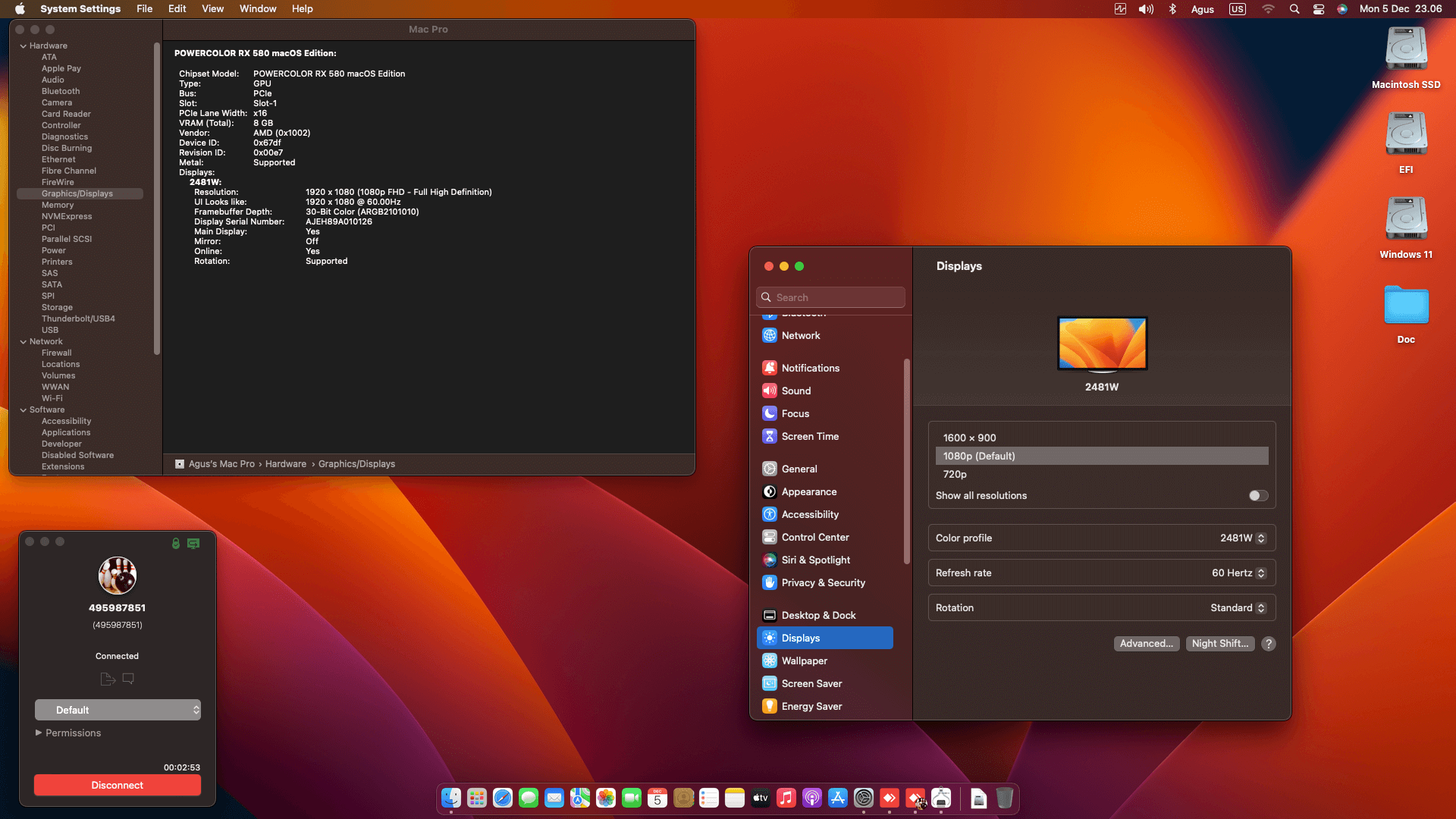
Task: Open the Window menu
Action: point(258,9)
